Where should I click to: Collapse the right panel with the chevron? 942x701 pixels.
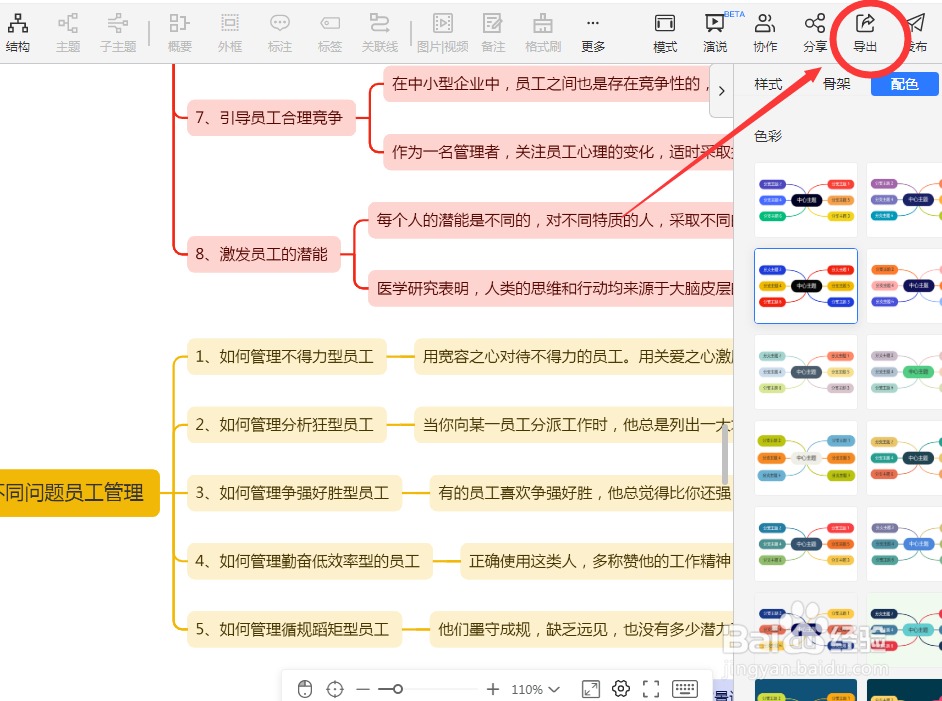tap(723, 88)
